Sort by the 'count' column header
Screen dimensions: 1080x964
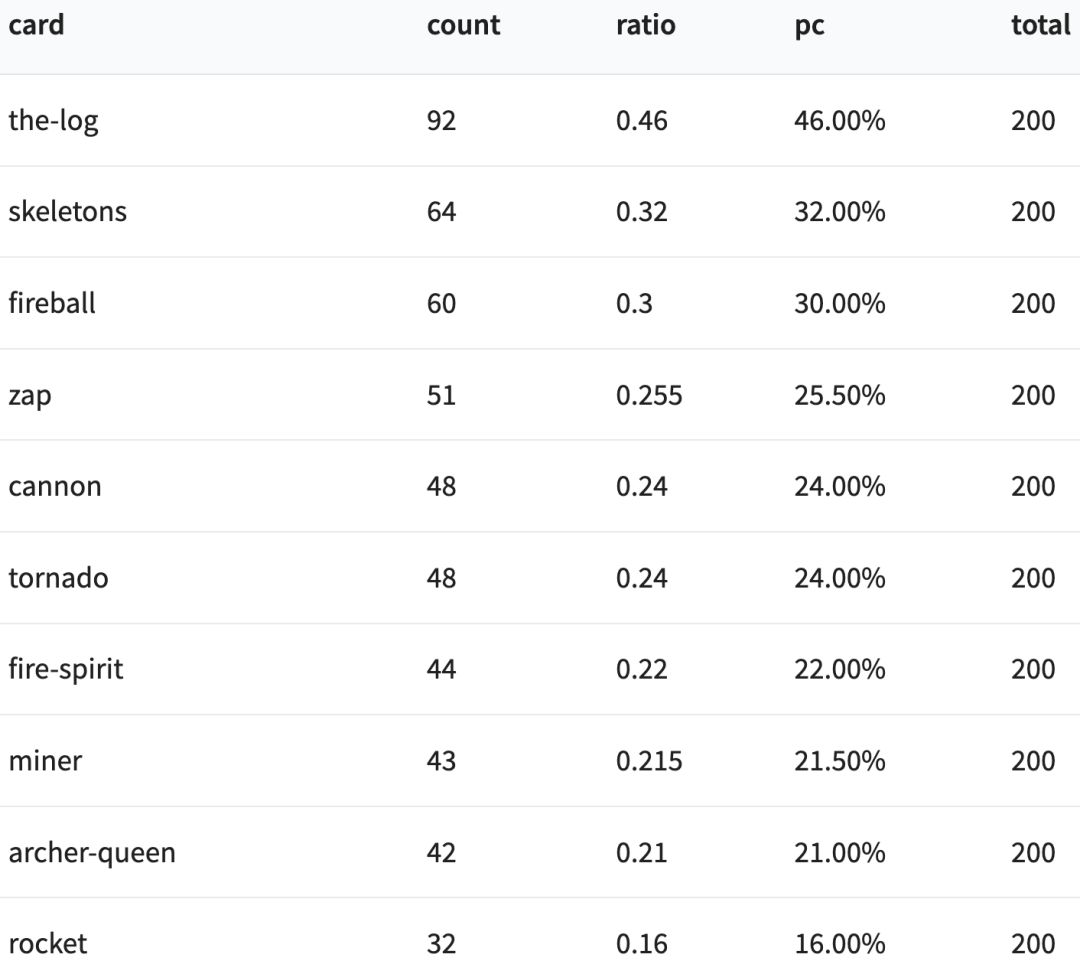[x=463, y=25]
